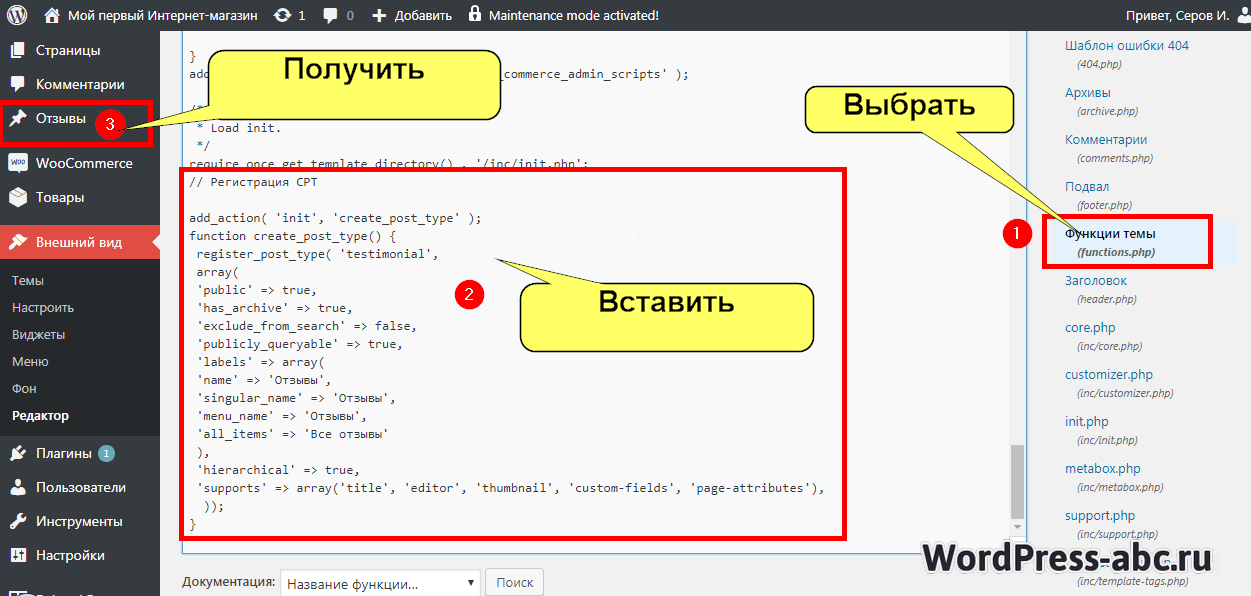Open the comments bubble showing 0
Image resolution: width=1251 pixels, height=596 pixels.
[x=329, y=15]
